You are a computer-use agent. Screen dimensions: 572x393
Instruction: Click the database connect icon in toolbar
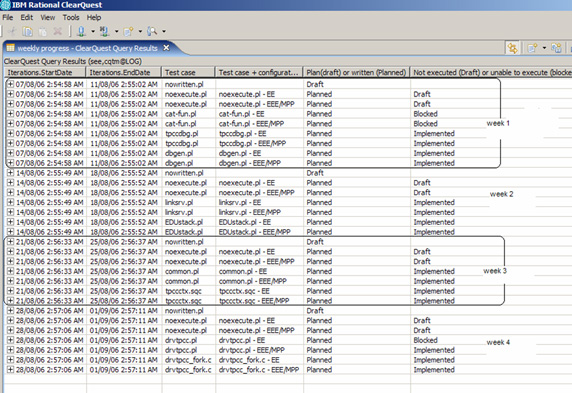81,32
